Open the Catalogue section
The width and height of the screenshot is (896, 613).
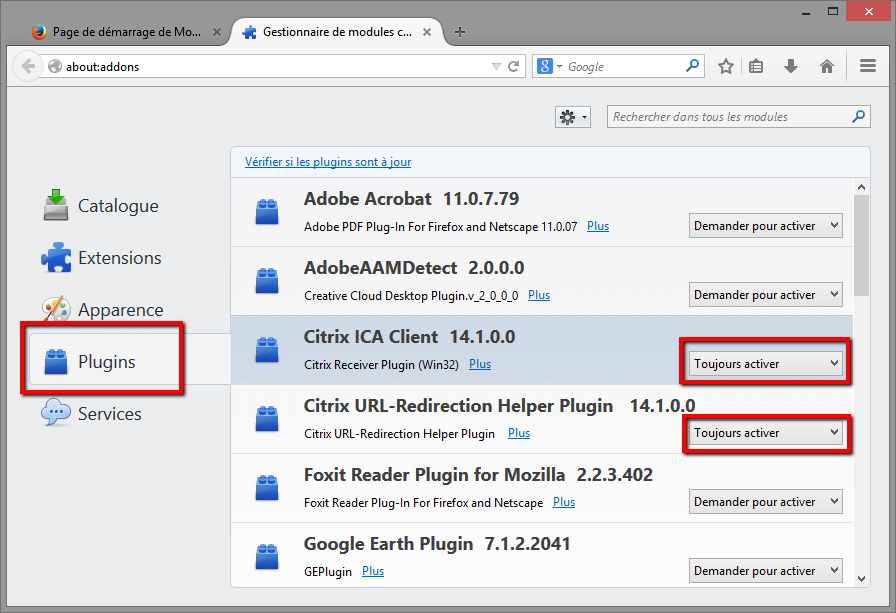[x=101, y=206]
